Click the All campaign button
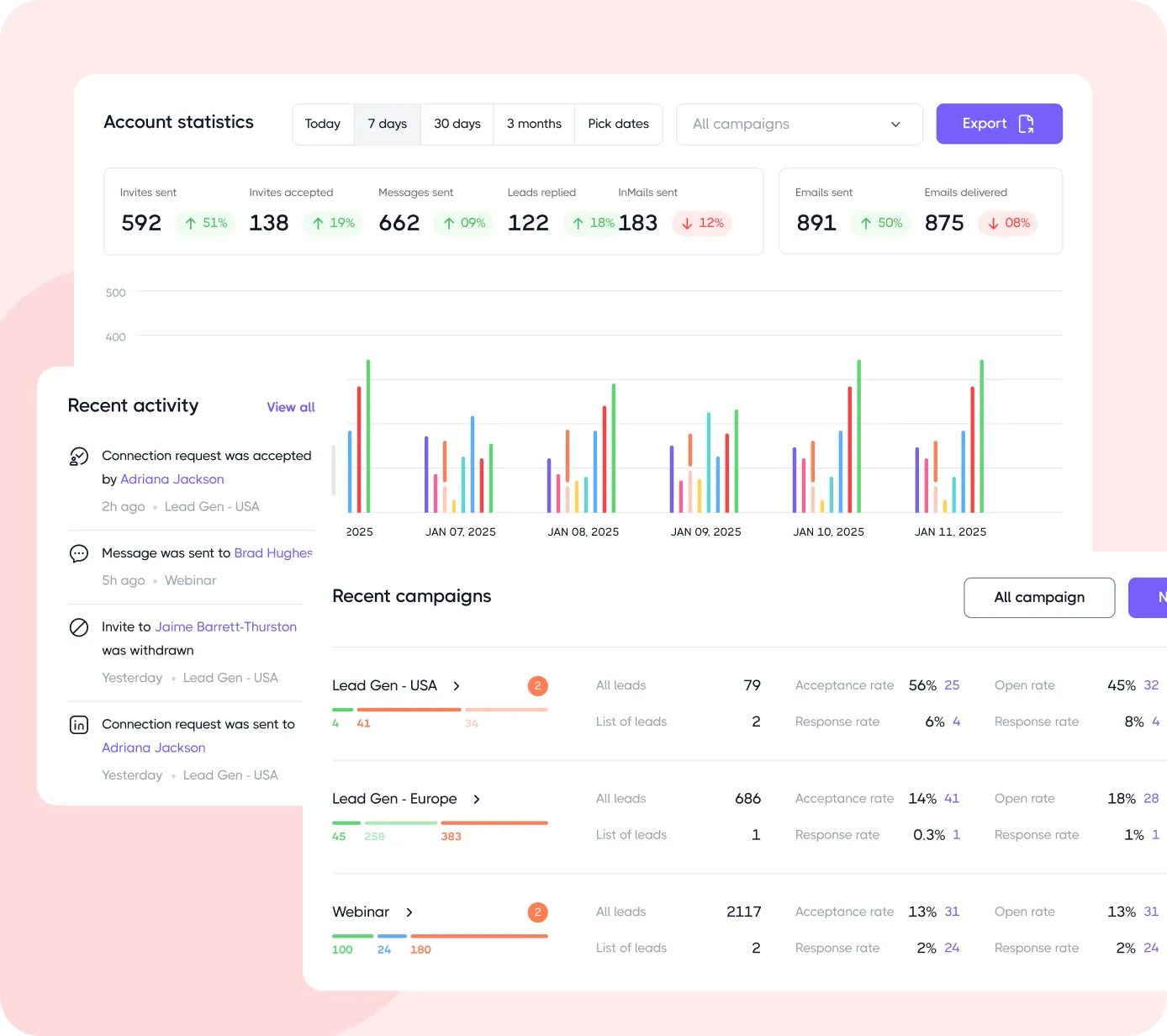 tap(1039, 598)
